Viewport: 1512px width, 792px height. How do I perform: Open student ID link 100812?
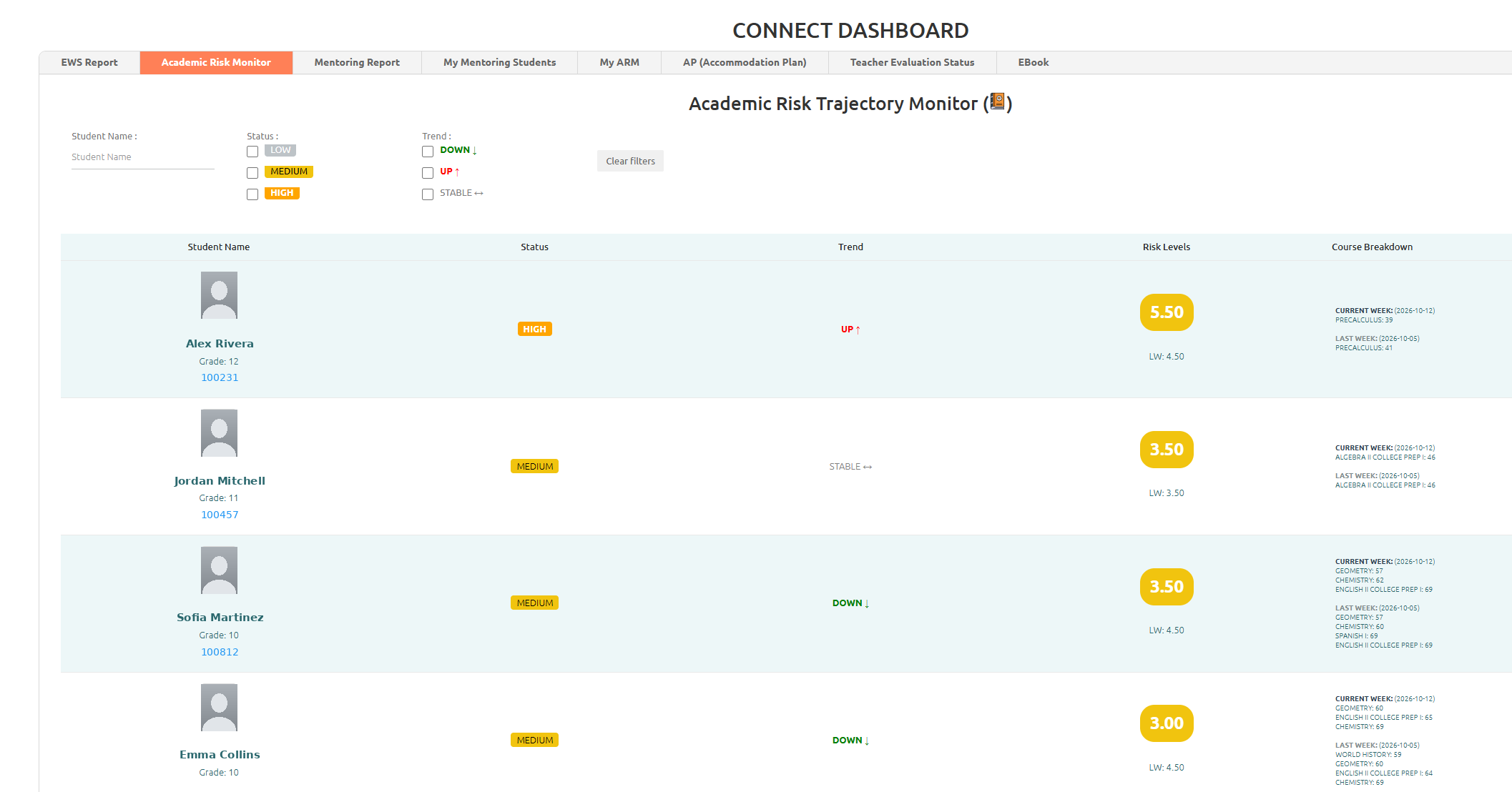tap(220, 652)
